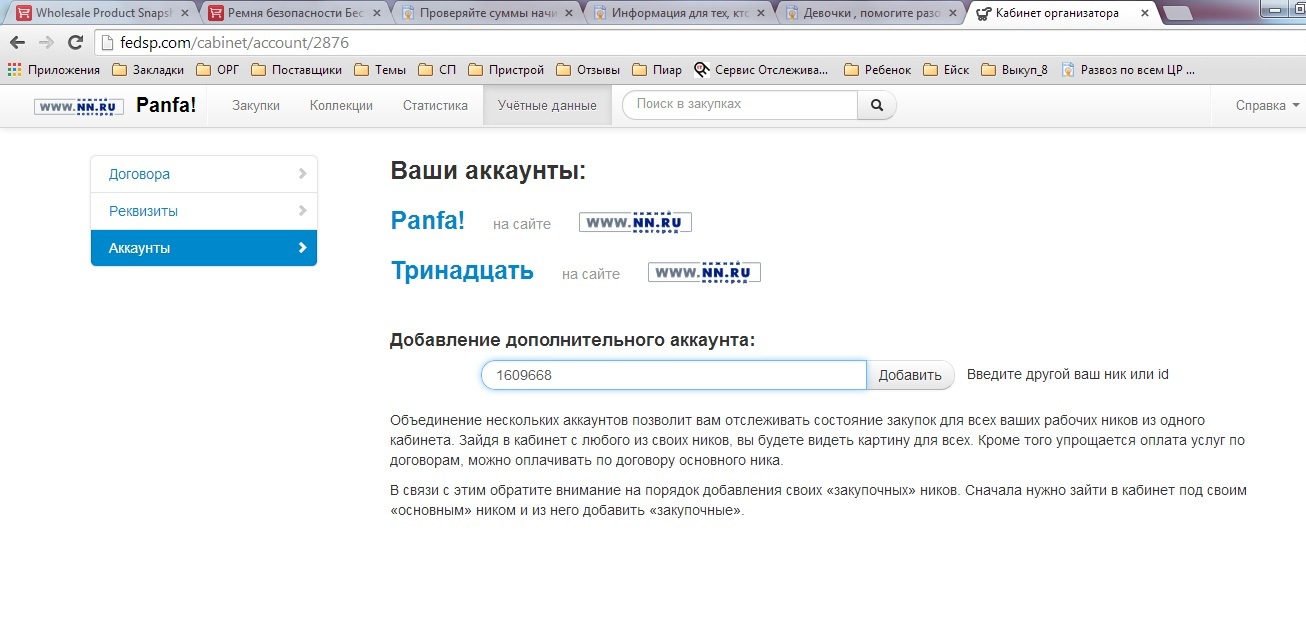The height and width of the screenshot is (618, 1306).
Task: Open Закупки in the navbar
Action: point(256,105)
